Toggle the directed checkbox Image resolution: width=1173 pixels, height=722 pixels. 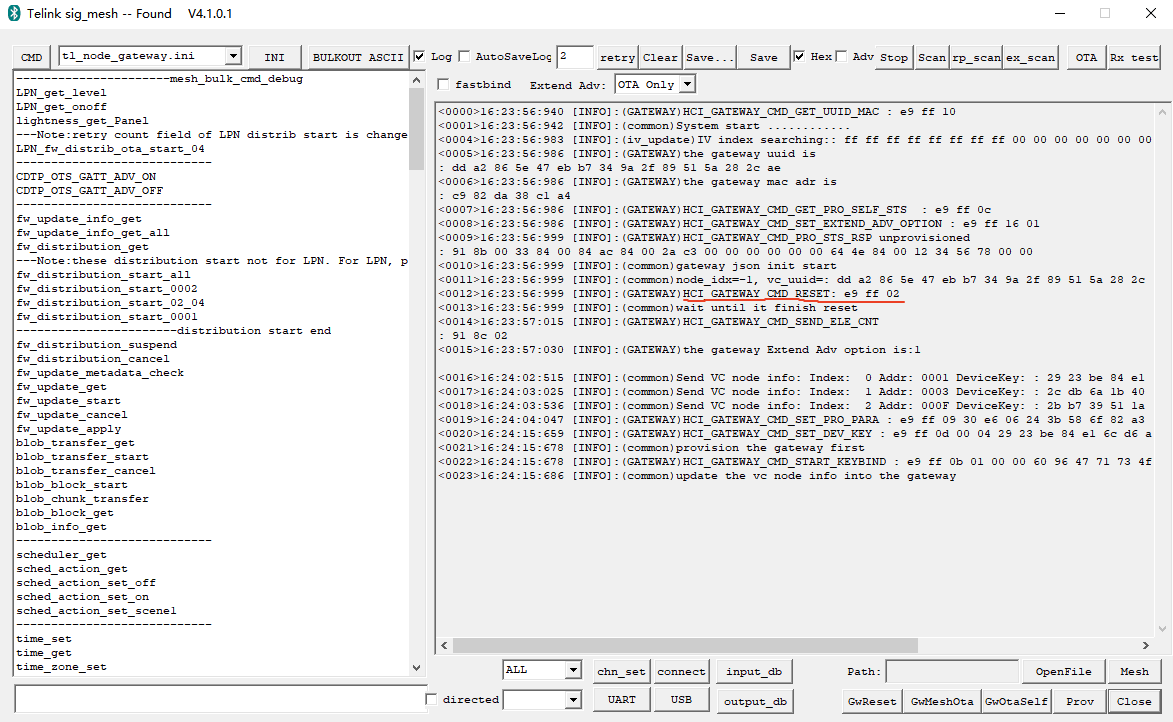coord(432,699)
